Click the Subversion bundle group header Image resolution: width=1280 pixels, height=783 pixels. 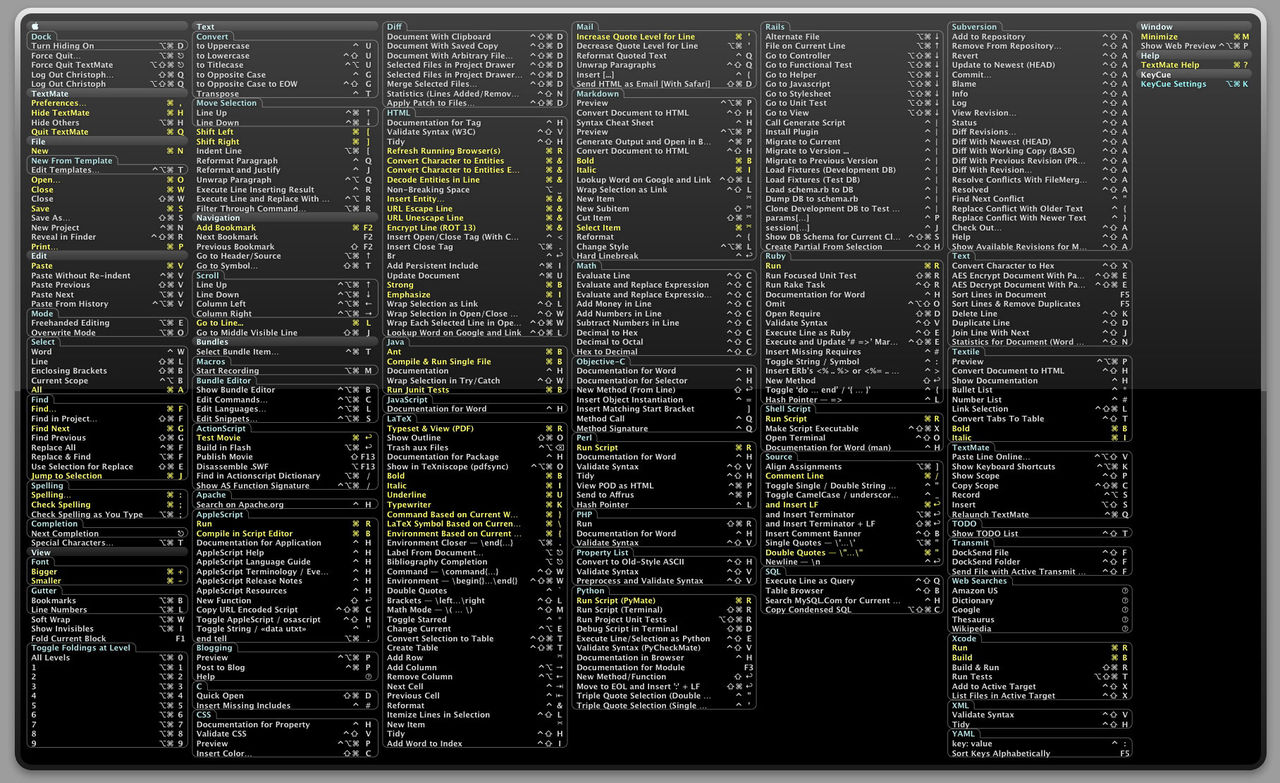[x=975, y=27]
